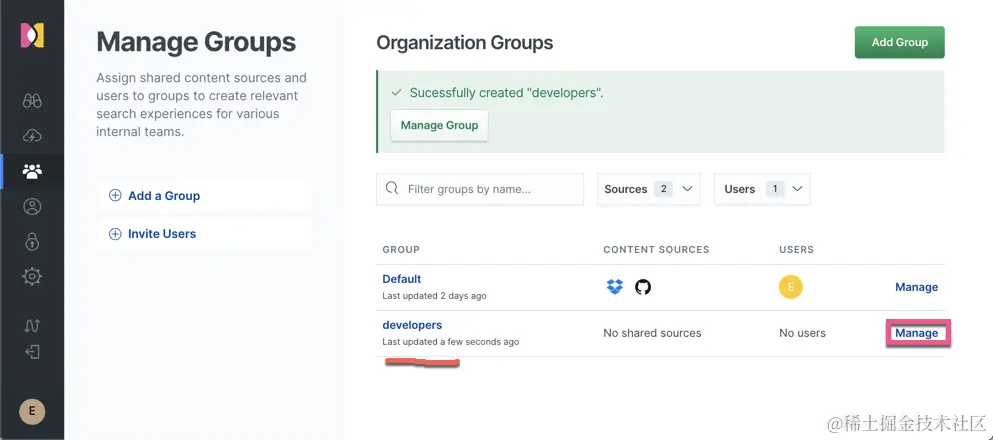Open the Settings gear sidebar icon
Screen dimensions: 993x440
[x=32, y=277]
